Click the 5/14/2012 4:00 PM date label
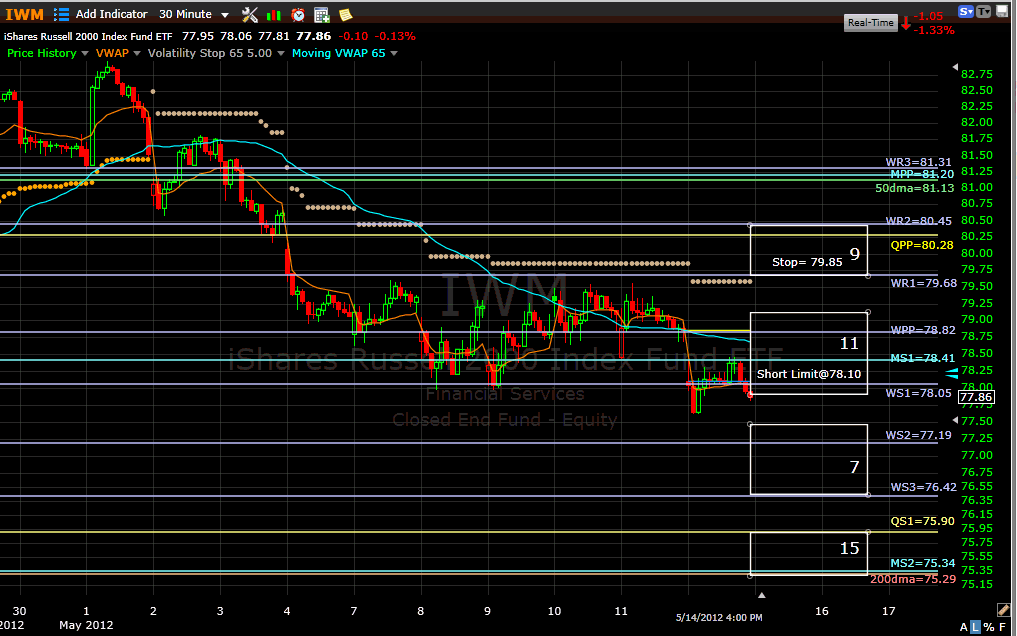This screenshot has width=1017, height=636. tap(719, 617)
